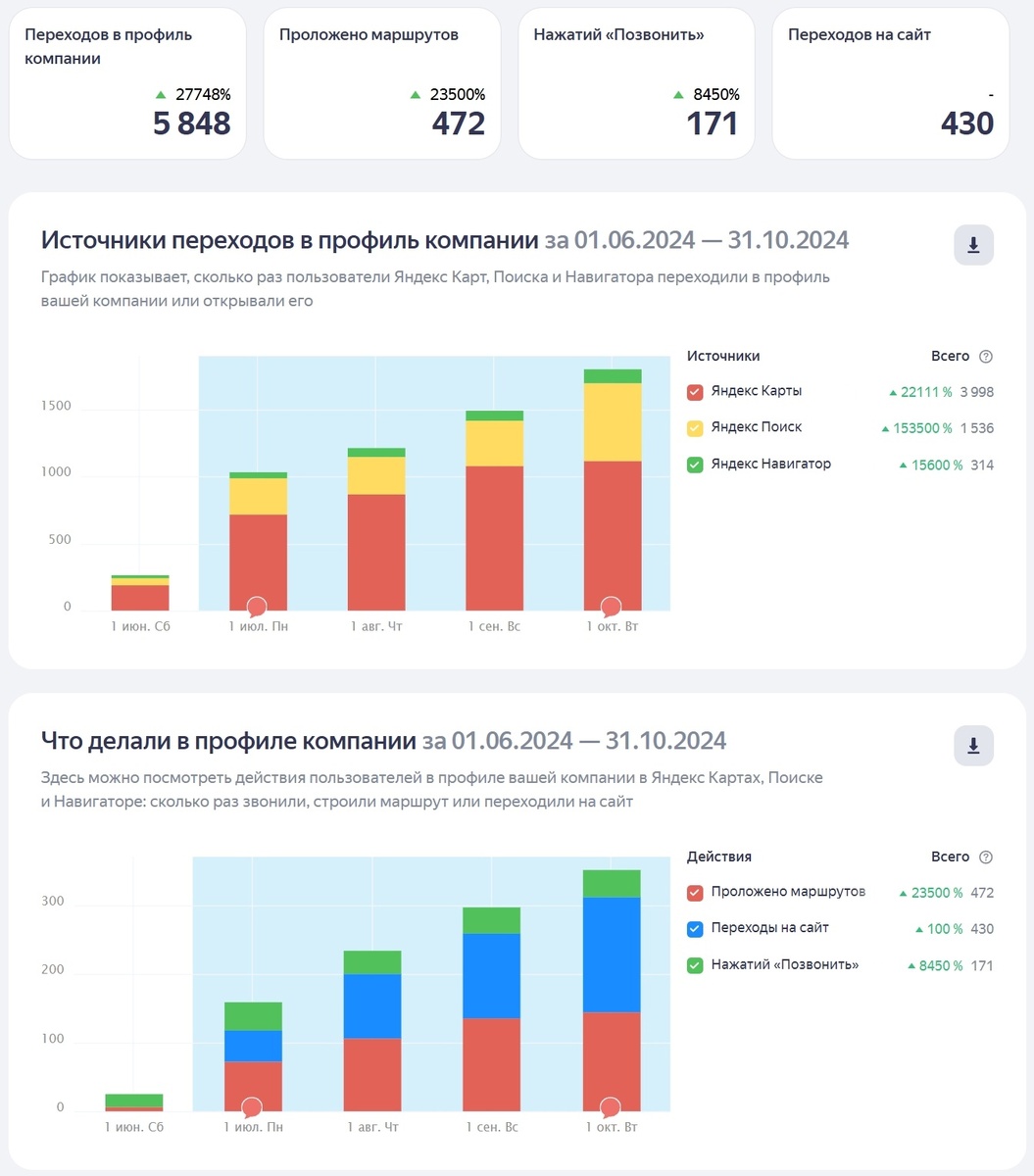The image size is (1034, 1176).
Task: Open the help tooltip next to «Всего» in Действия
Action: pos(986,856)
